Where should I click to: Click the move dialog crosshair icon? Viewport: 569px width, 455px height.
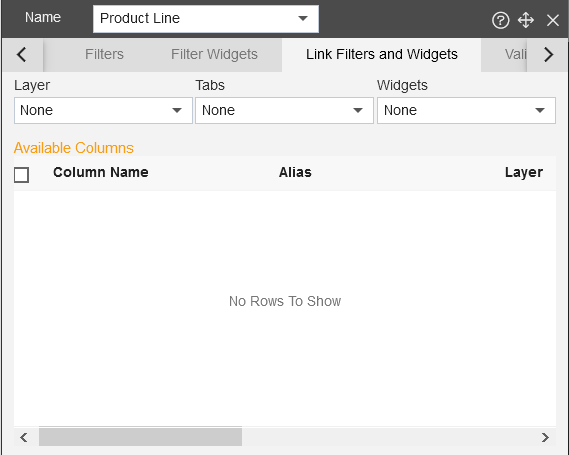click(x=525, y=20)
